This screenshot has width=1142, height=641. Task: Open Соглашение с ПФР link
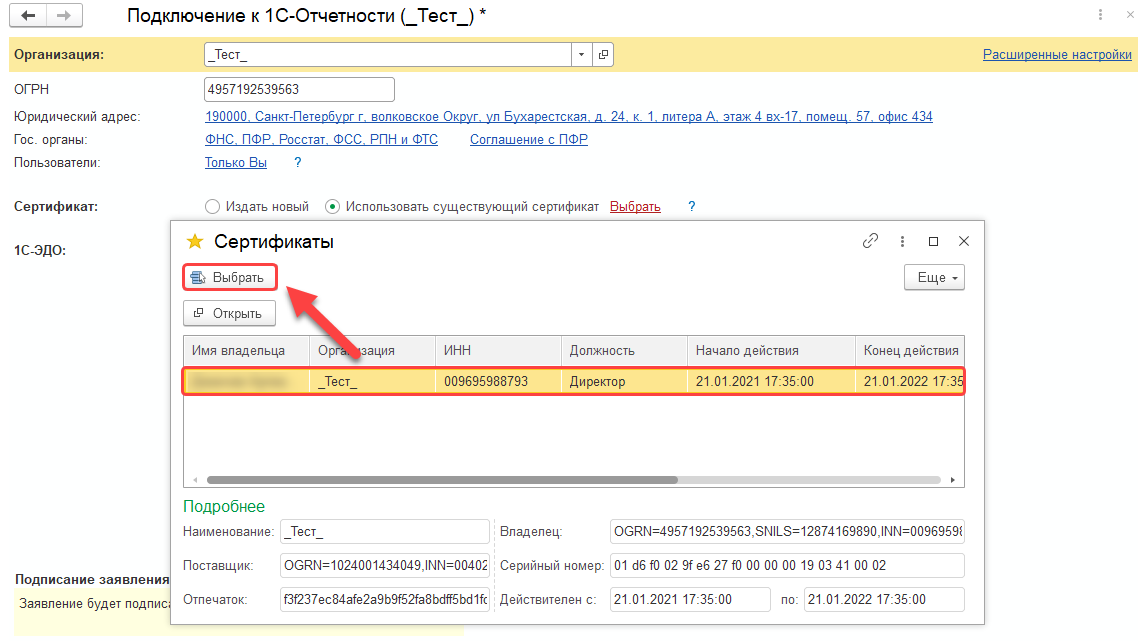point(529,140)
